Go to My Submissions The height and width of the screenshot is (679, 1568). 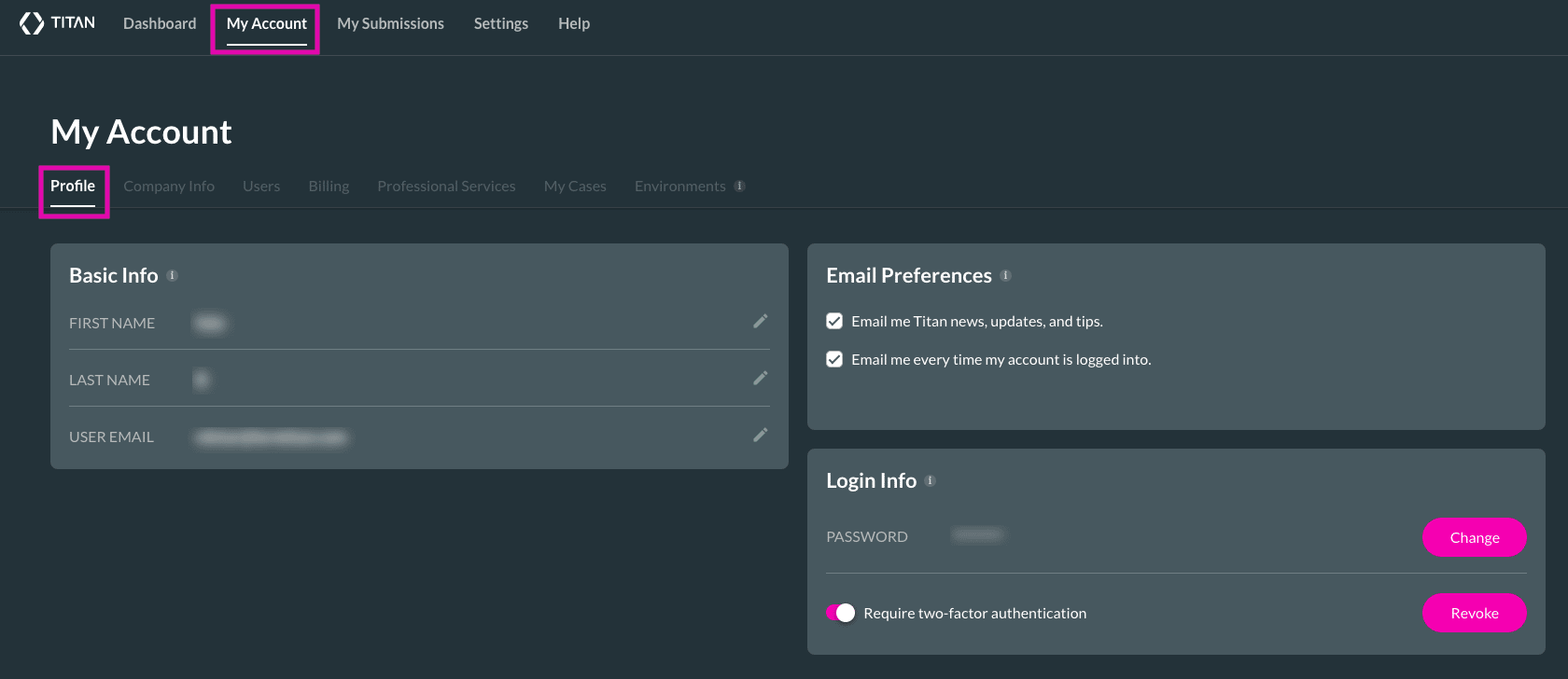[390, 24]
